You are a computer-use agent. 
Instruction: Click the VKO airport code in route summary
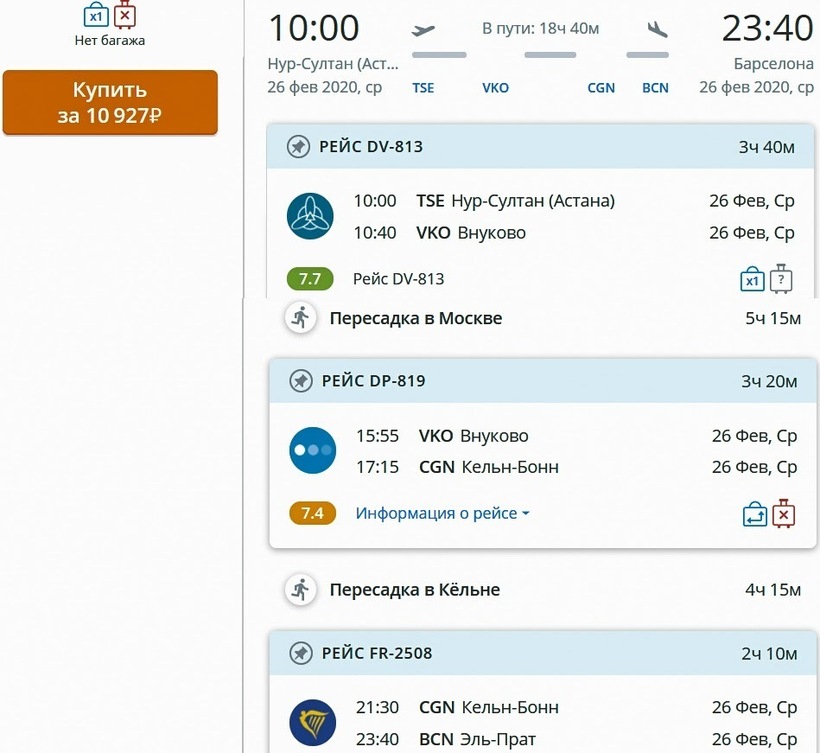(x=495, y=88)
